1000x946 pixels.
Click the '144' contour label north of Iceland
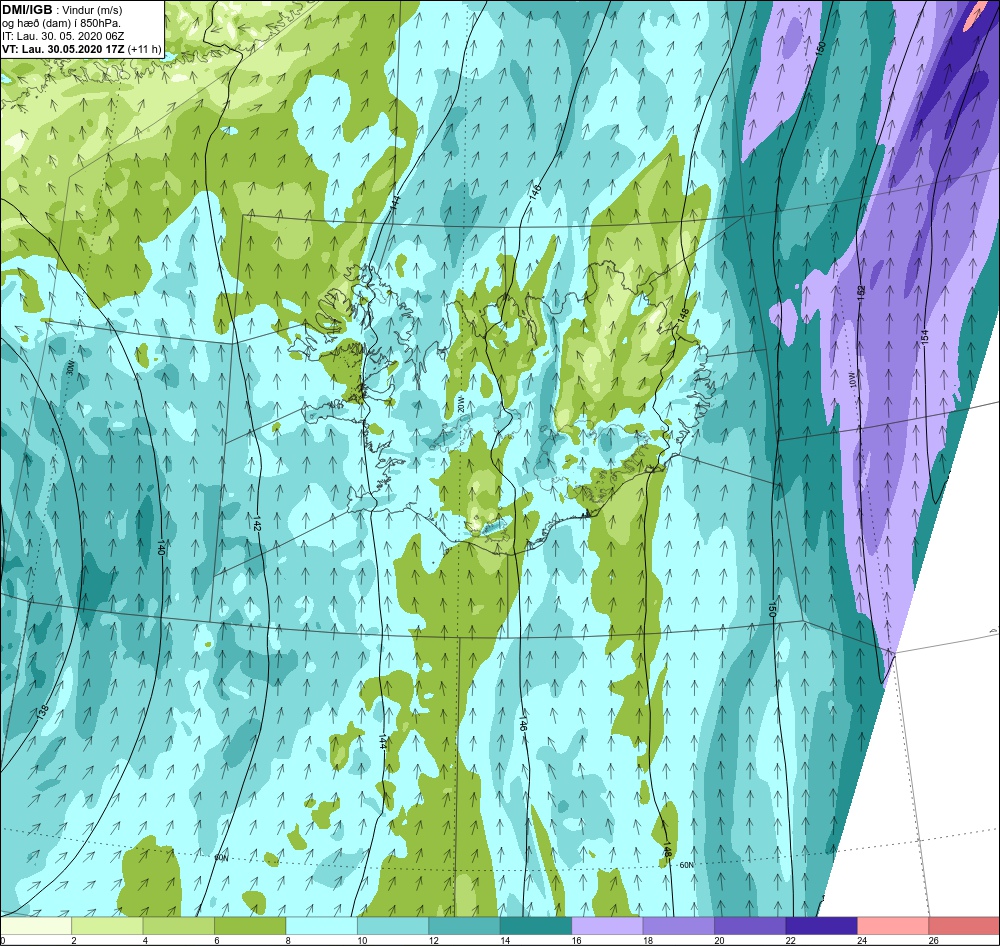(395, 202)
